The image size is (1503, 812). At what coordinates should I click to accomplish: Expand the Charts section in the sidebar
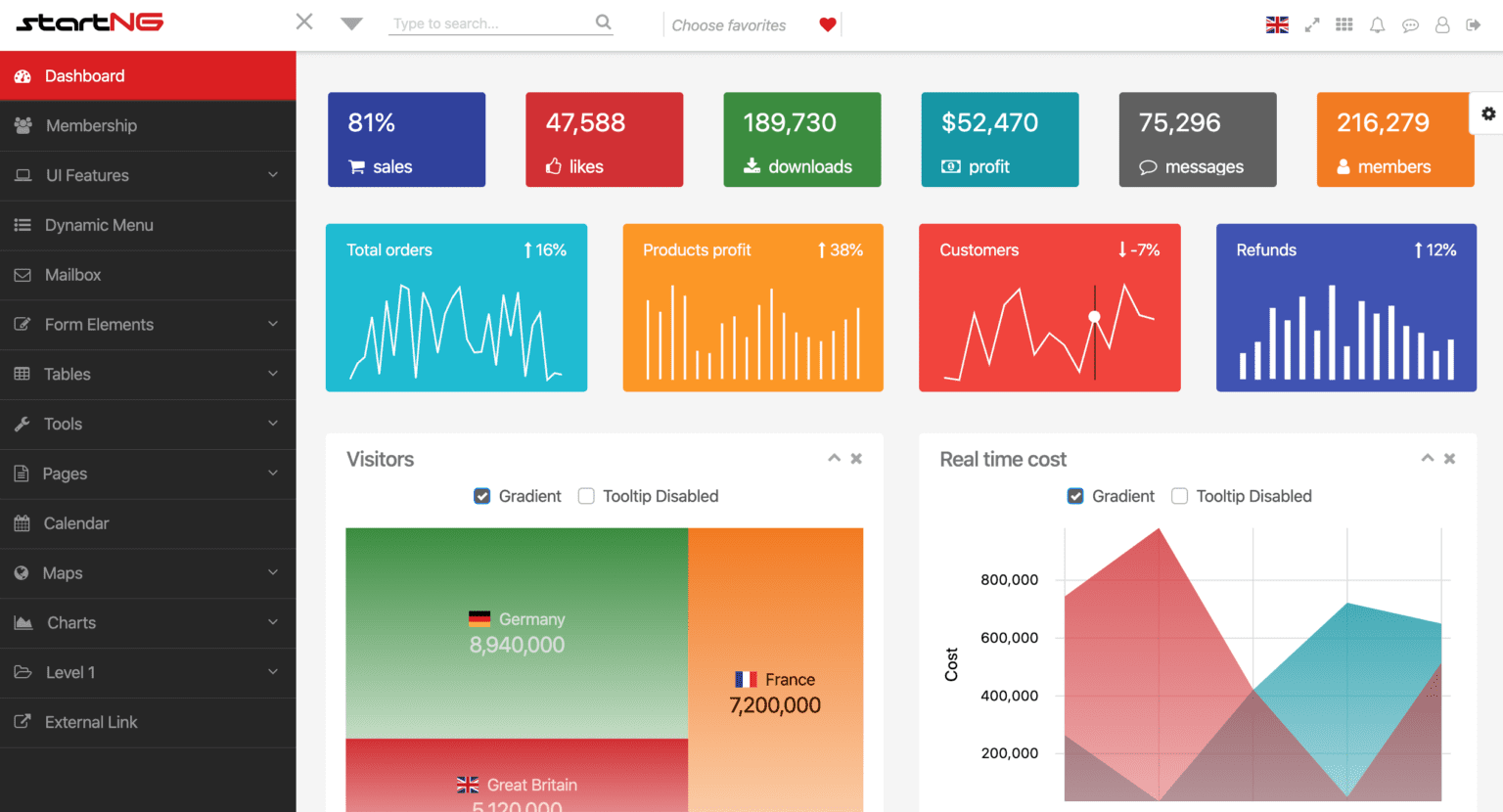[x=71, y=622]
